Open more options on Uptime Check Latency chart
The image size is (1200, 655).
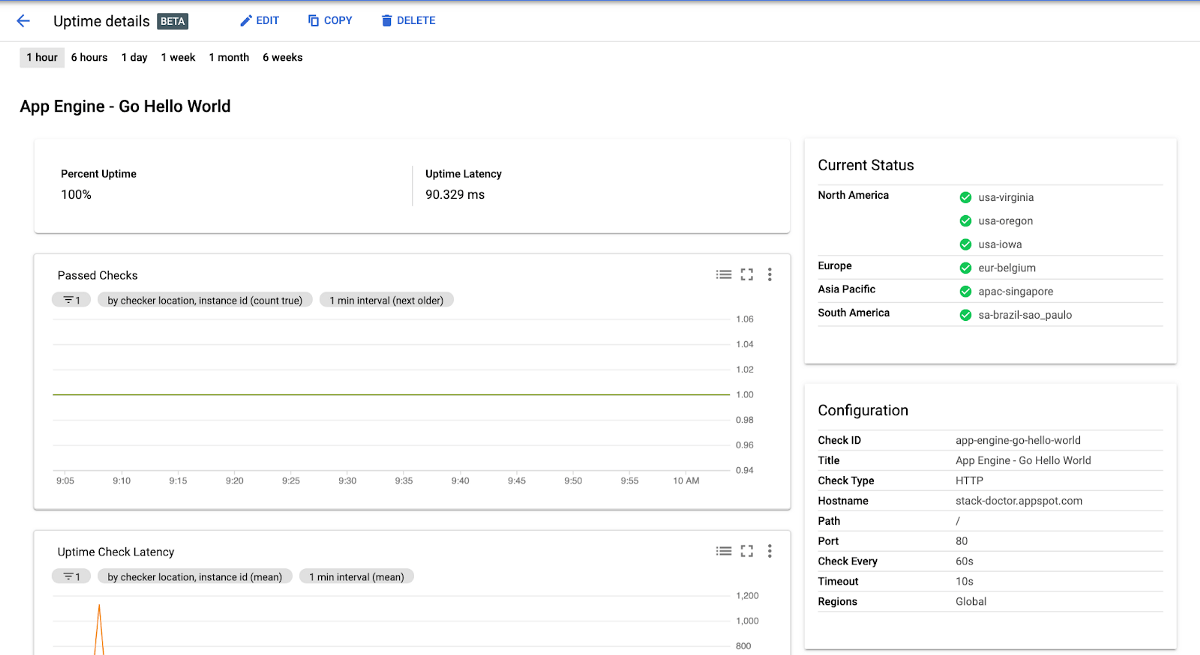tap(770, 551)
